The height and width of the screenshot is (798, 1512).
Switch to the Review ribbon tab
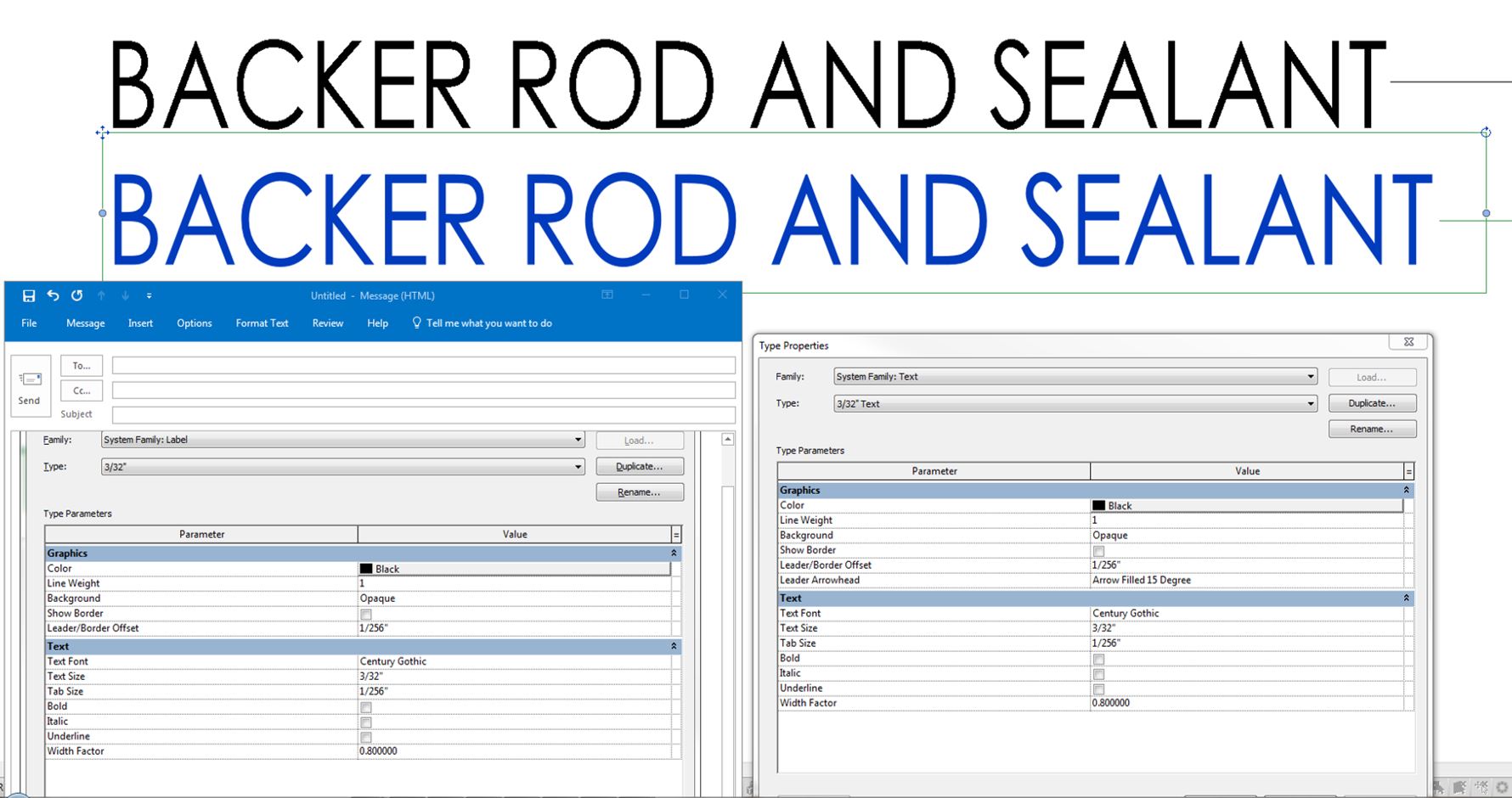328,323
